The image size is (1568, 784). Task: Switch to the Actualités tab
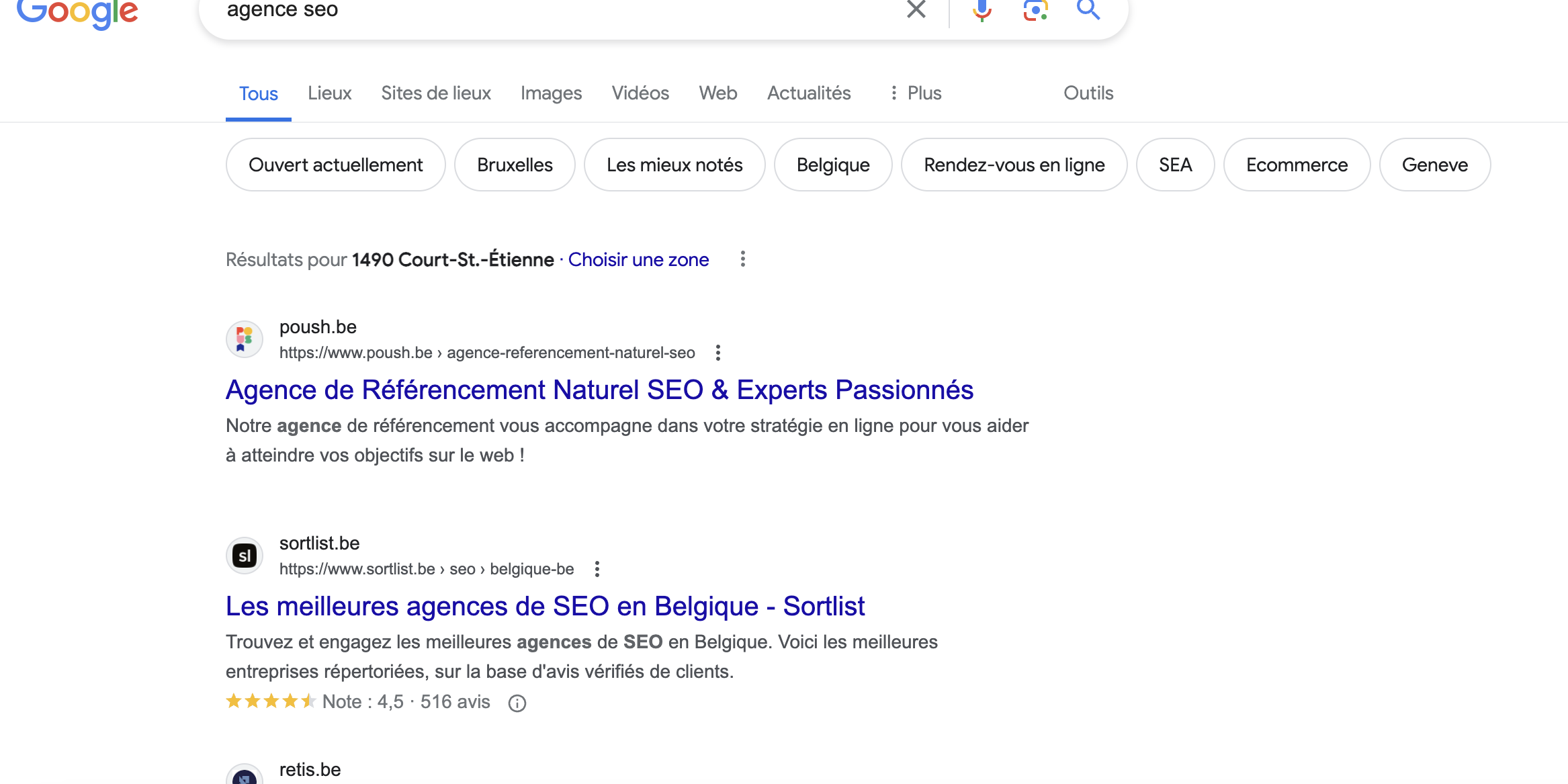pos(809,93)
